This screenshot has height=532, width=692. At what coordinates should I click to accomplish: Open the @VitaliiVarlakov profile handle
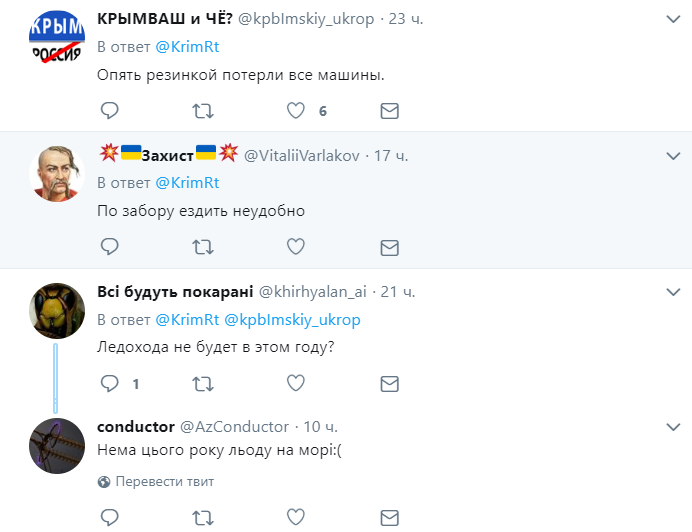[x=301, y=156]
